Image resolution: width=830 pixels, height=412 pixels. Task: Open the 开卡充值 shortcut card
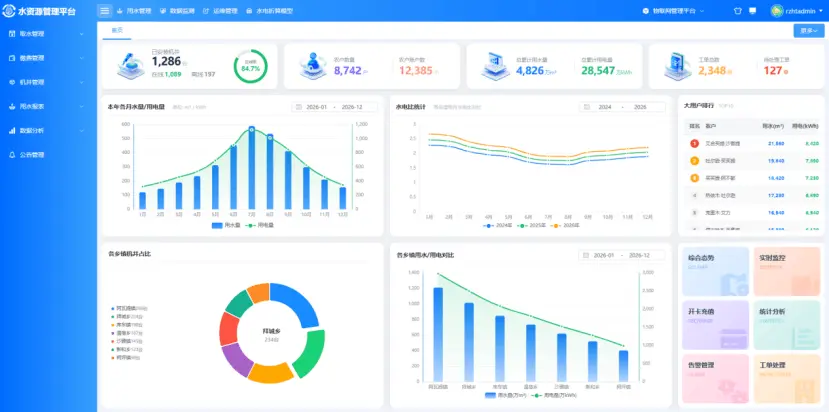715,325
